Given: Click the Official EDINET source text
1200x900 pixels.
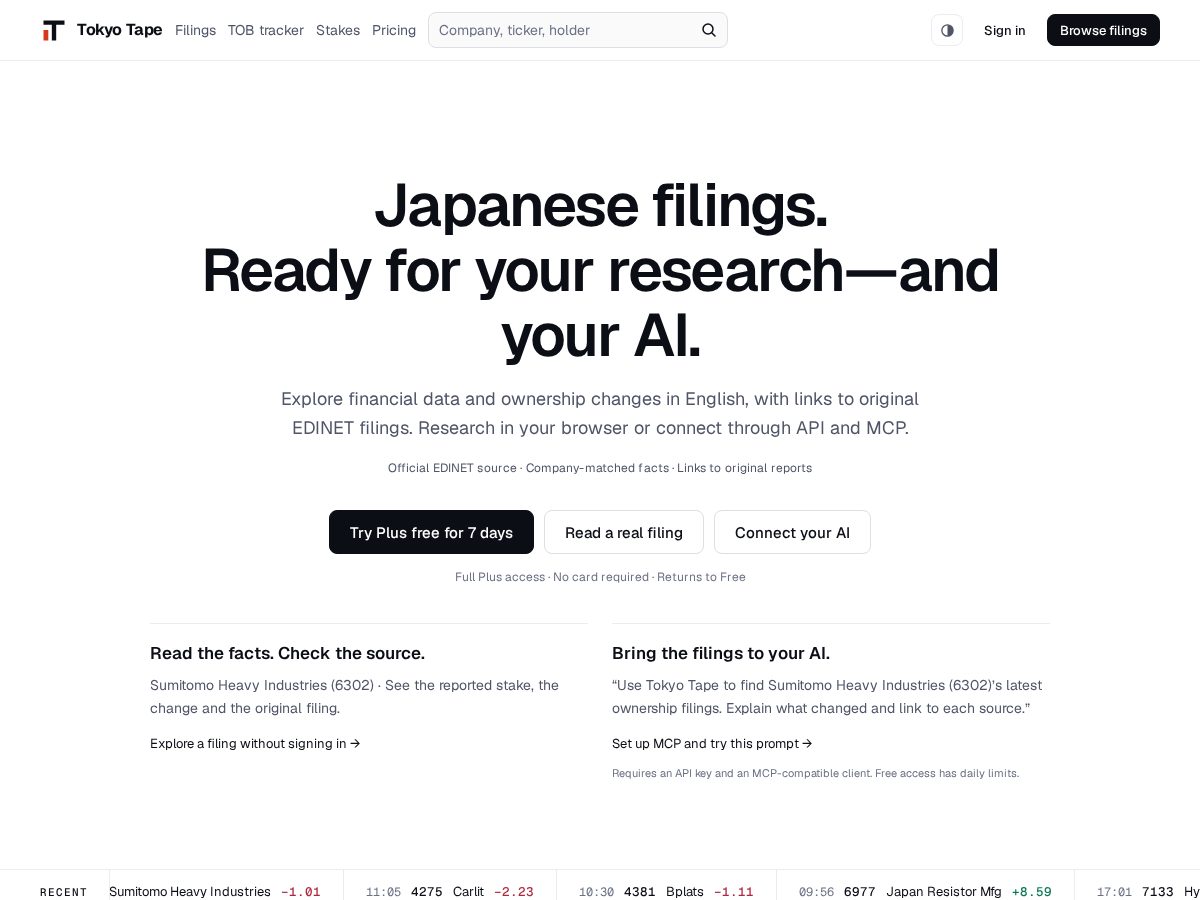Looking at the screenshot, I should pyautogui.click(x=452, y=468).
